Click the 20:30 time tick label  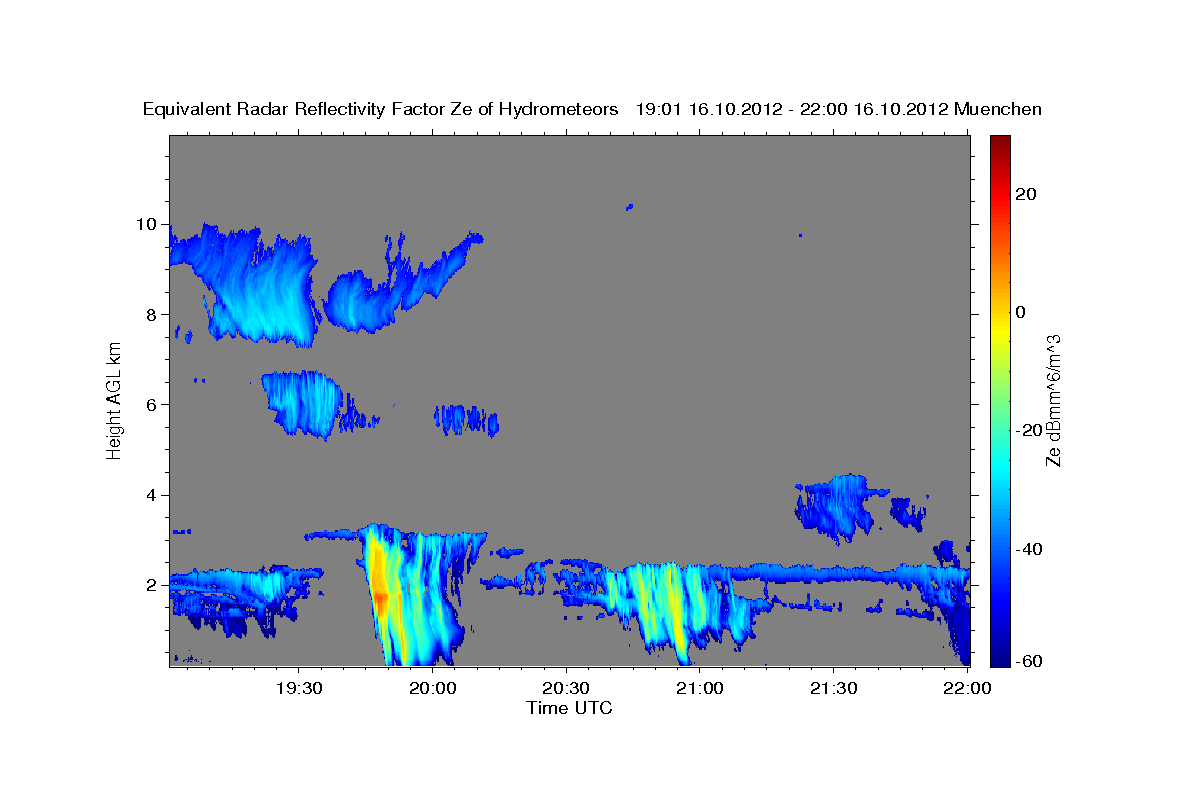(566, 689)
